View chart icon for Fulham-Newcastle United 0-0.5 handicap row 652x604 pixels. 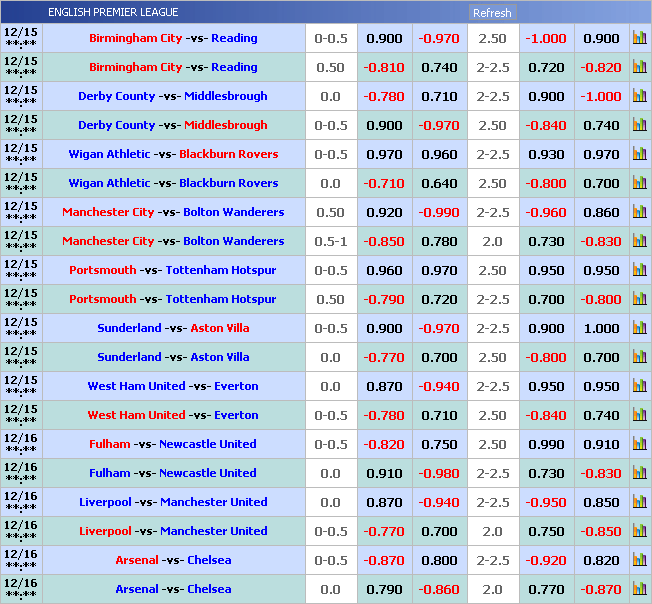click(x=639, y=445)
